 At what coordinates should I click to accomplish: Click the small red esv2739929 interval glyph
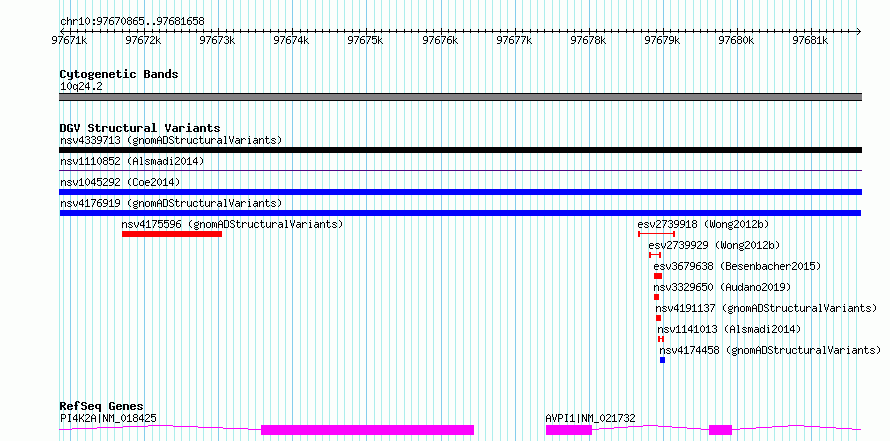tap(655, 255)
